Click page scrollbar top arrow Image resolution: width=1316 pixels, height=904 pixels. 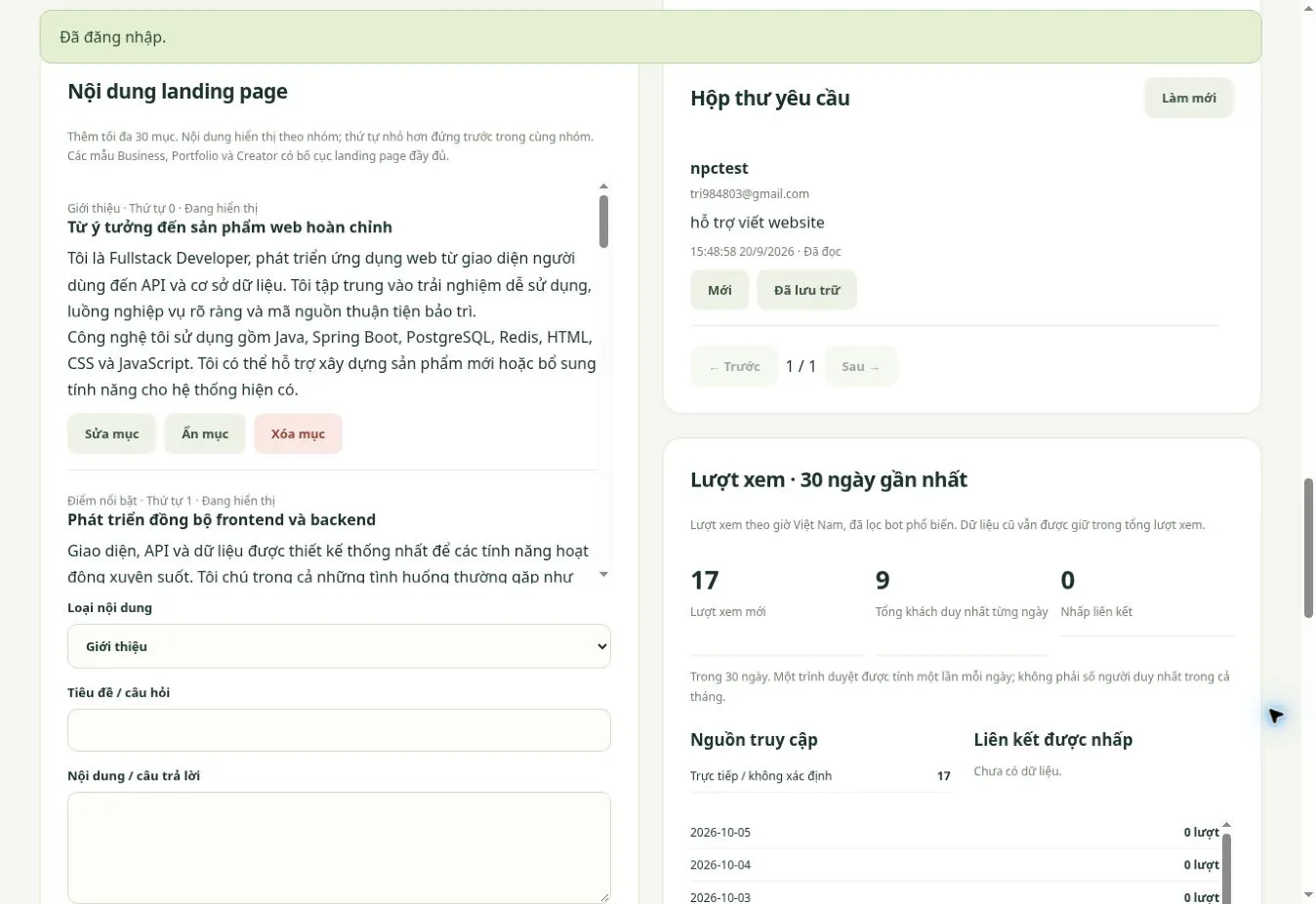coord(1308,8)
